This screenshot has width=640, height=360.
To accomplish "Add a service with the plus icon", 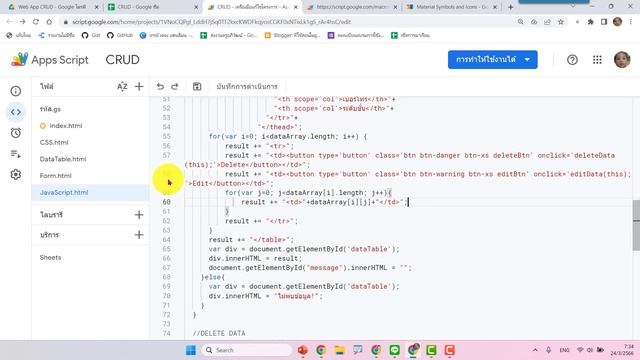I will click(x=139, y=235).
